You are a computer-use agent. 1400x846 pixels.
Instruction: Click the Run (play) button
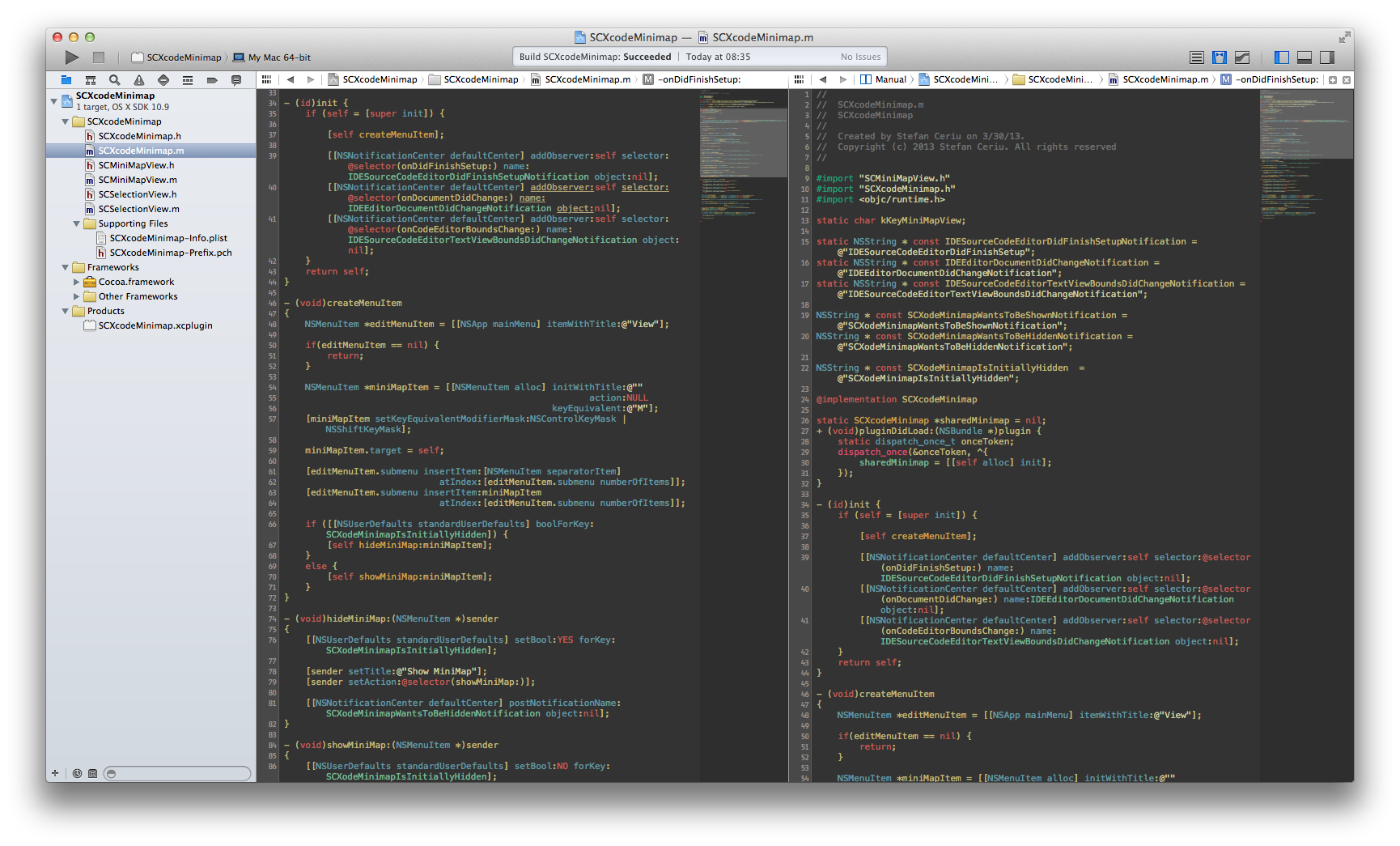coord(72,57)
